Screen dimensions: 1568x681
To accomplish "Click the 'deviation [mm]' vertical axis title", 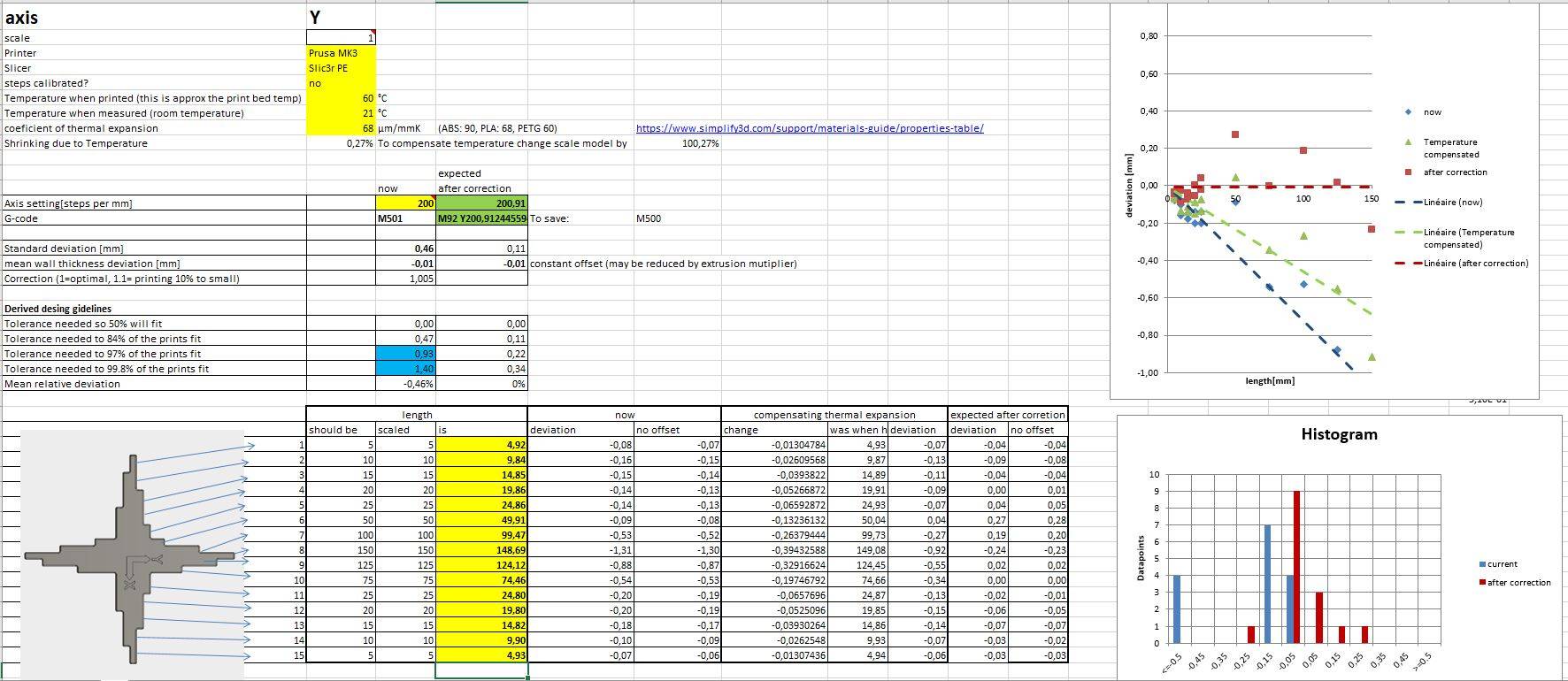I will (x=1128, y=187).
